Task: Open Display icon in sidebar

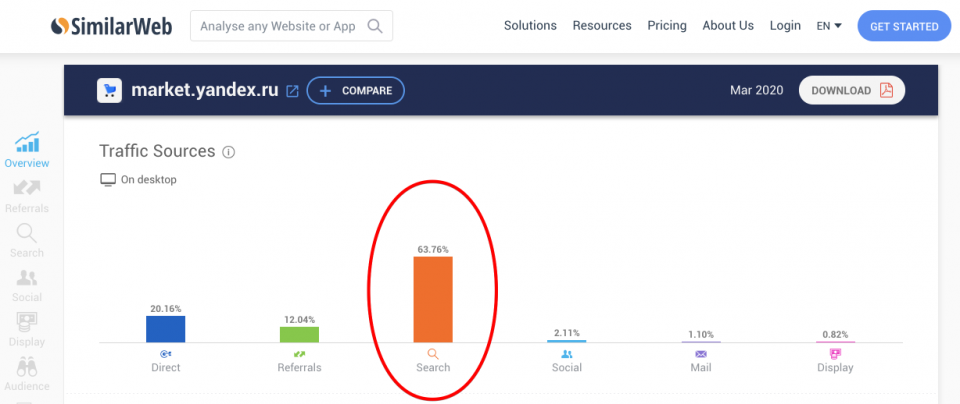Action: coord(27,322)
